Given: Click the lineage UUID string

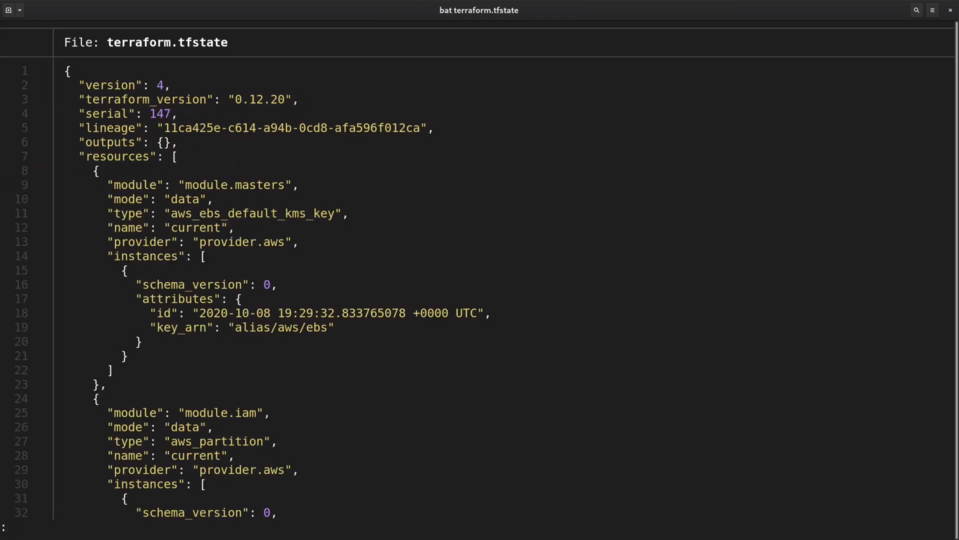Looking at the screenshot, I should coord(292,128).
